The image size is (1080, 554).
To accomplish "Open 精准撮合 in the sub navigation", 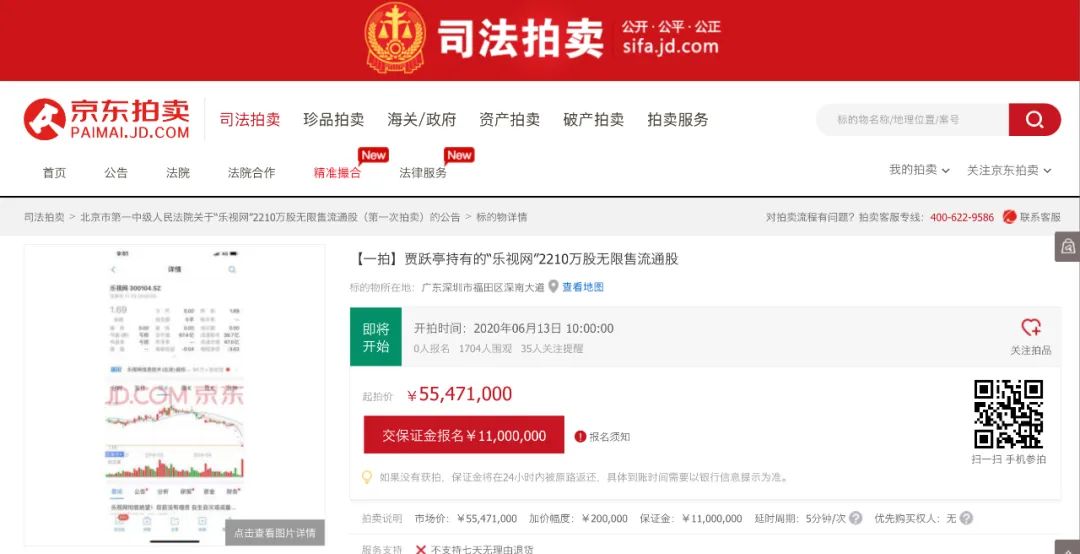I will click(x=337, y=173).
